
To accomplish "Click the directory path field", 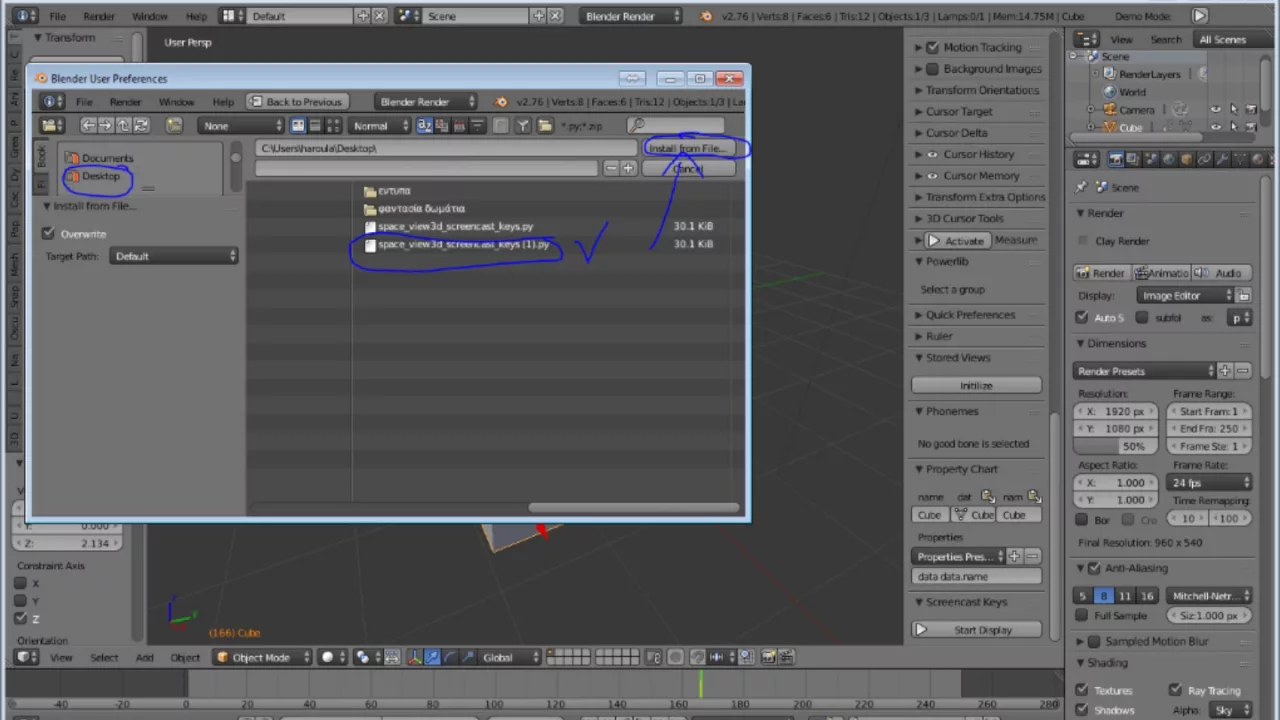I will tap(446, 148).
